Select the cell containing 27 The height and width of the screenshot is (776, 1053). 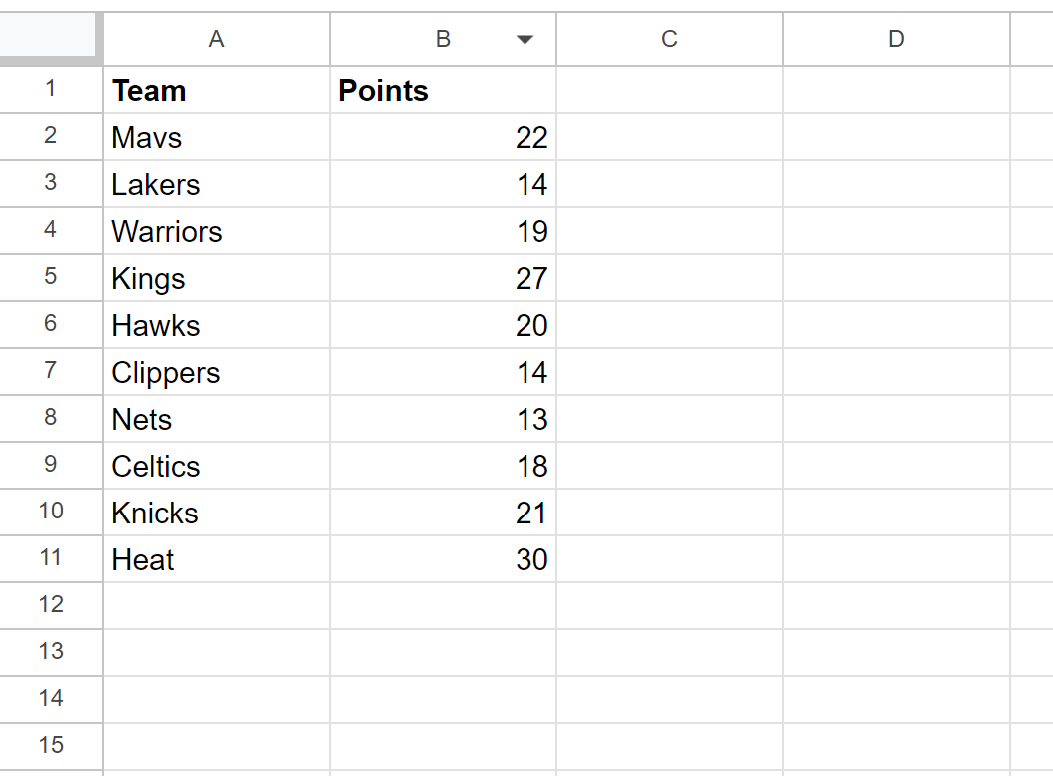[x=443, y=278]
